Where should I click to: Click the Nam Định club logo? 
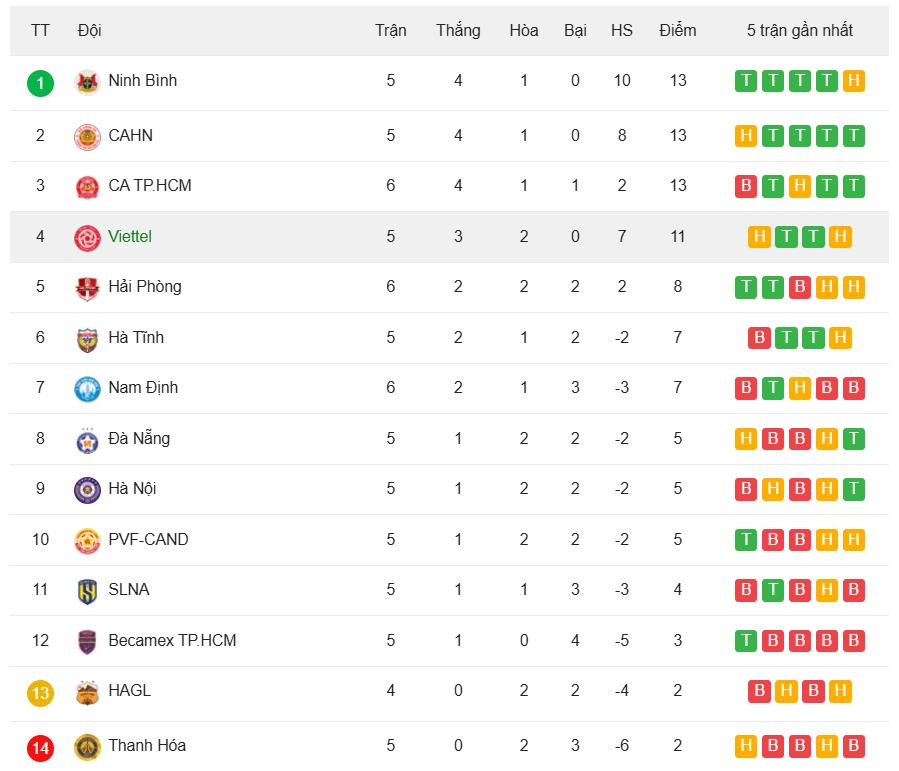pyautogui.click(x=87, y=389)
